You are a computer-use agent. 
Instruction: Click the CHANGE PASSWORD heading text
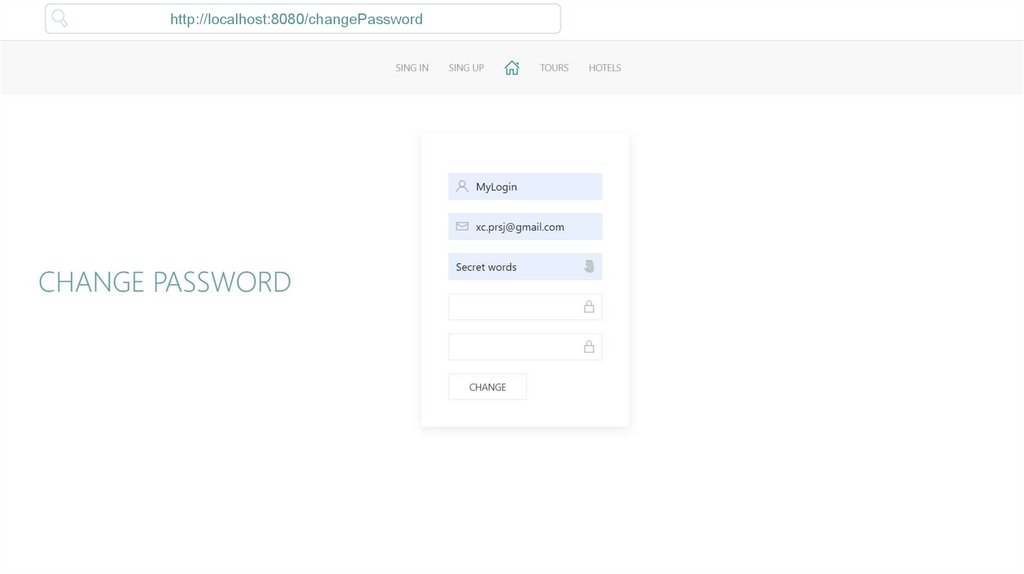(x=165, y=282)
